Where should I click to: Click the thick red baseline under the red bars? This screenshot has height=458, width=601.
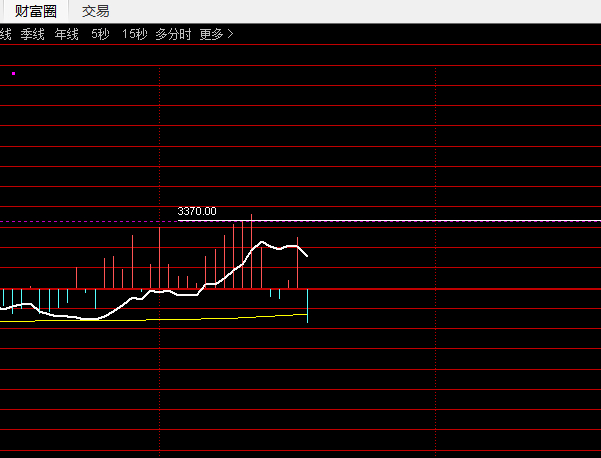click(300, 289)
